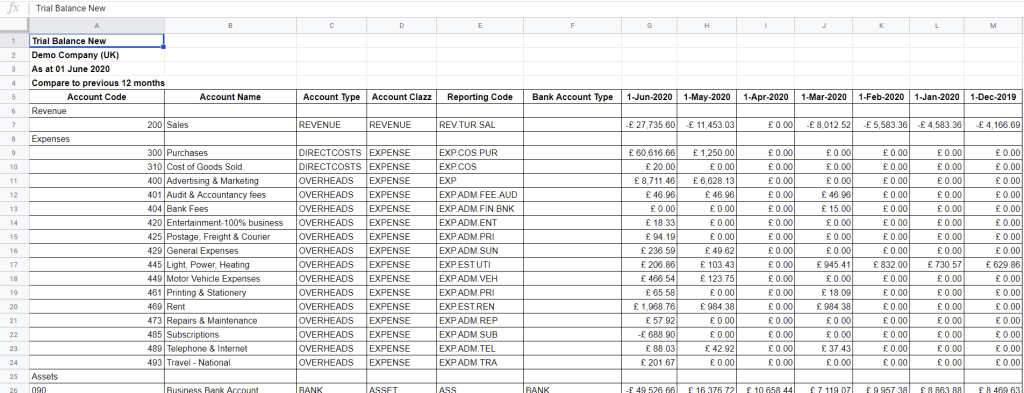Image resolution: width=1024 pixels, height=393 pixels.
Task: Select the 'Sales' account name cell
Action: pos(231,125)
